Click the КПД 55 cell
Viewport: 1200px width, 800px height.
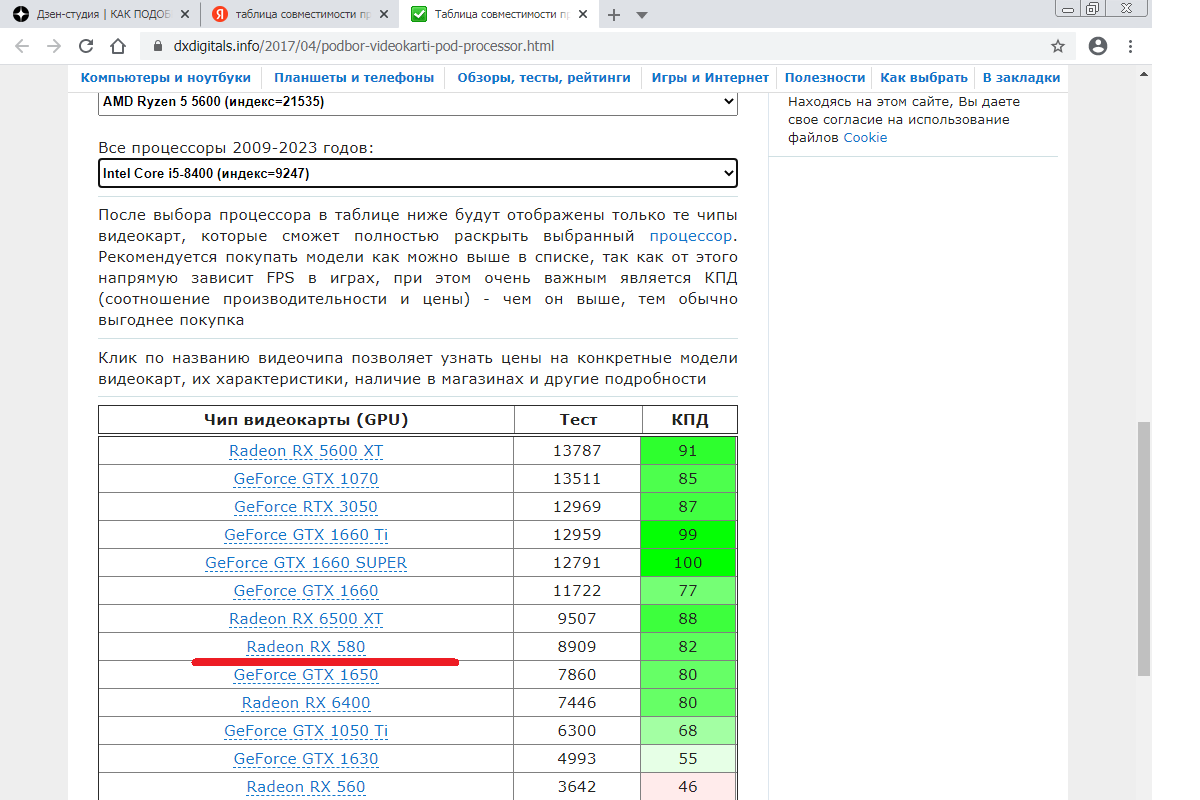(688, 759)
